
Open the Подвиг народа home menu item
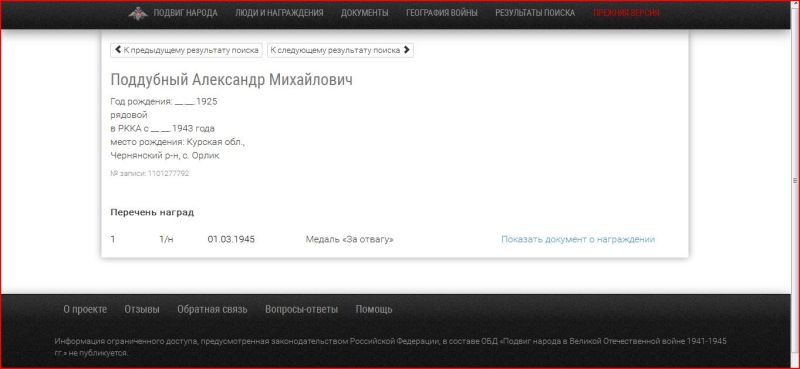pos(185,13)
